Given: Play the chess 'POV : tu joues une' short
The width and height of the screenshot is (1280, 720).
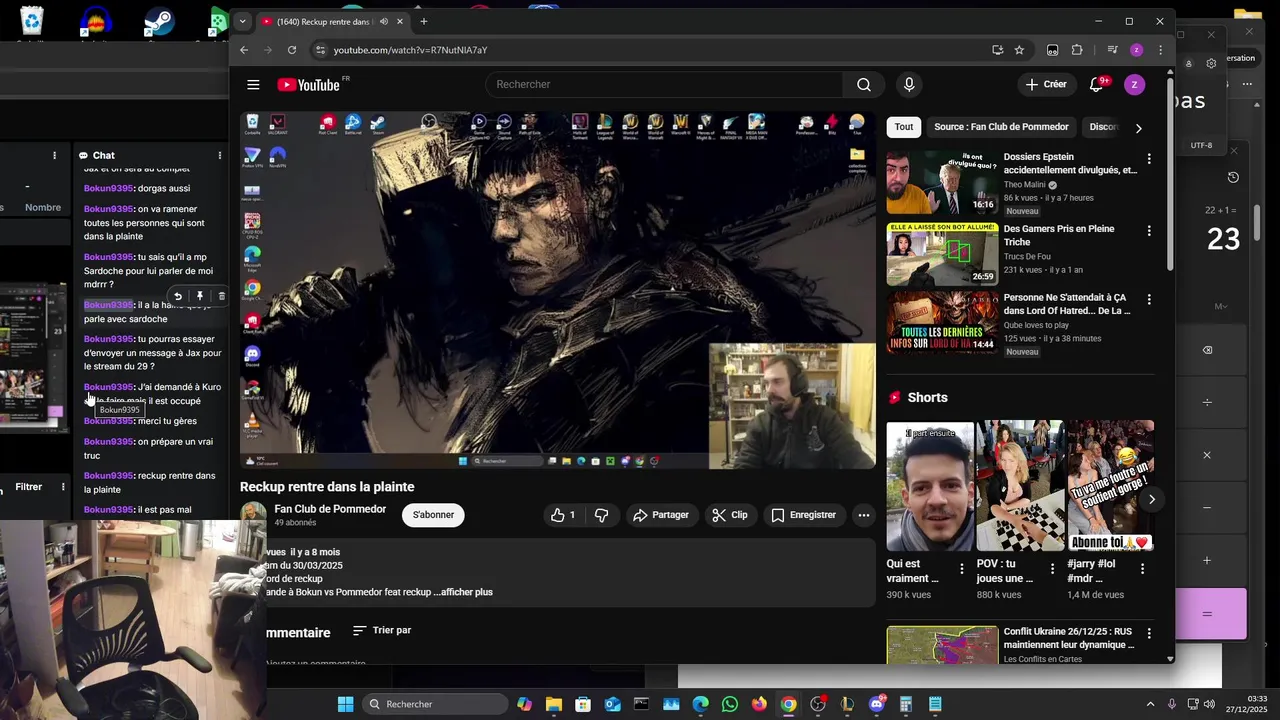Looking at the screenshot, I should pyautogui.click(x=1020, y=486).
